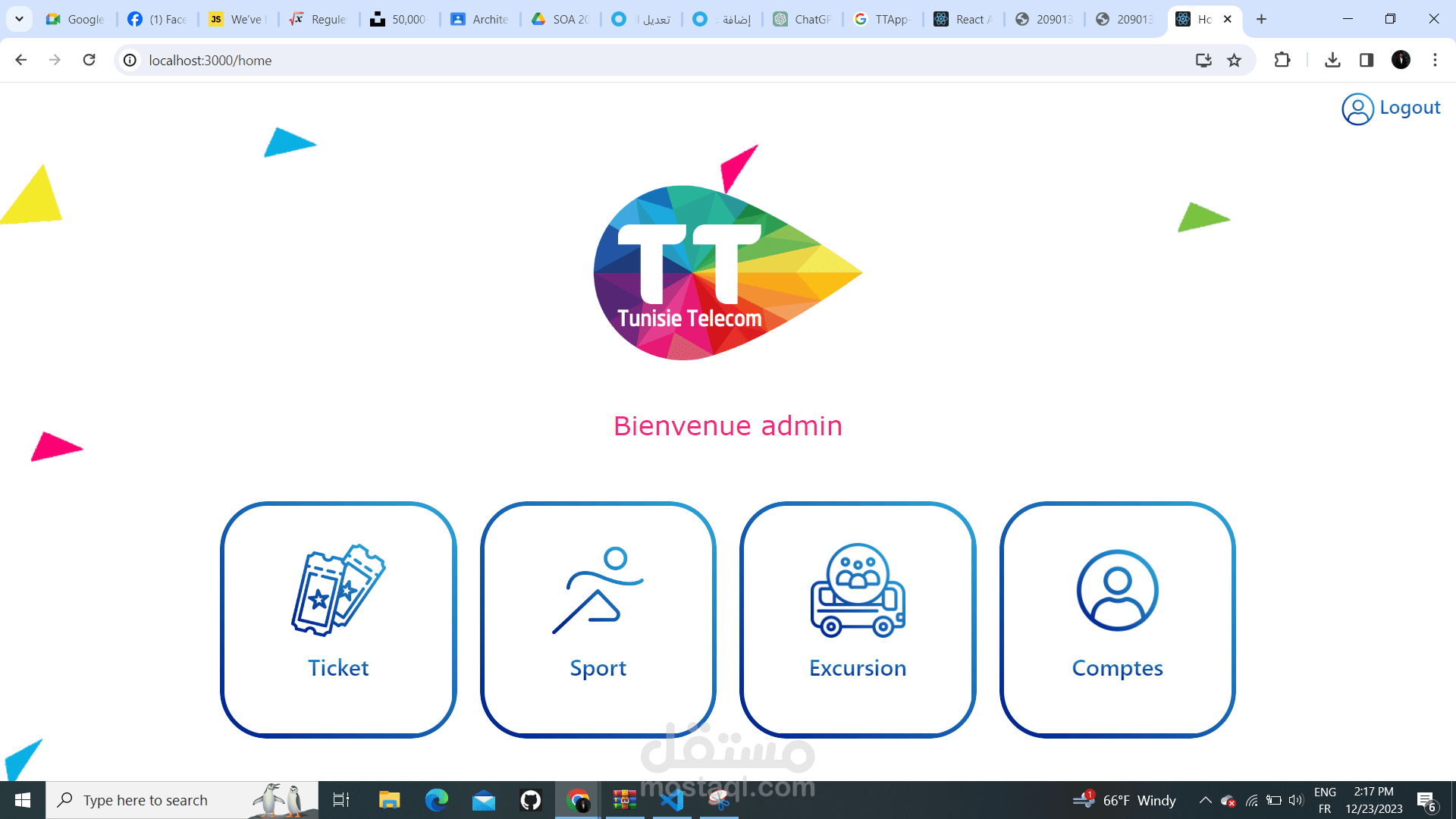Screen dimensions: 1456x819
Task: Open the notification center icon
Action: pyautogui.click(x=1426, y=801)
